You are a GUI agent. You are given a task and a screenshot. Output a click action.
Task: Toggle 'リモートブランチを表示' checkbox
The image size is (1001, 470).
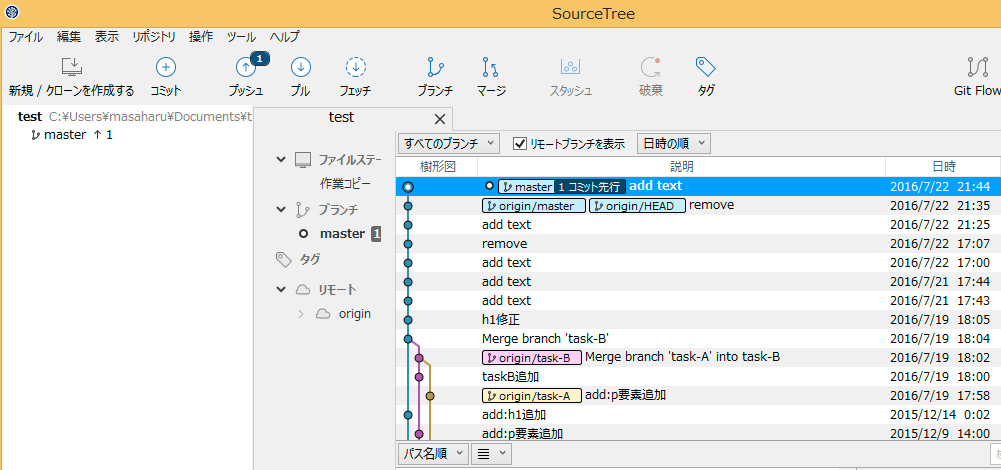pos(520,144)
